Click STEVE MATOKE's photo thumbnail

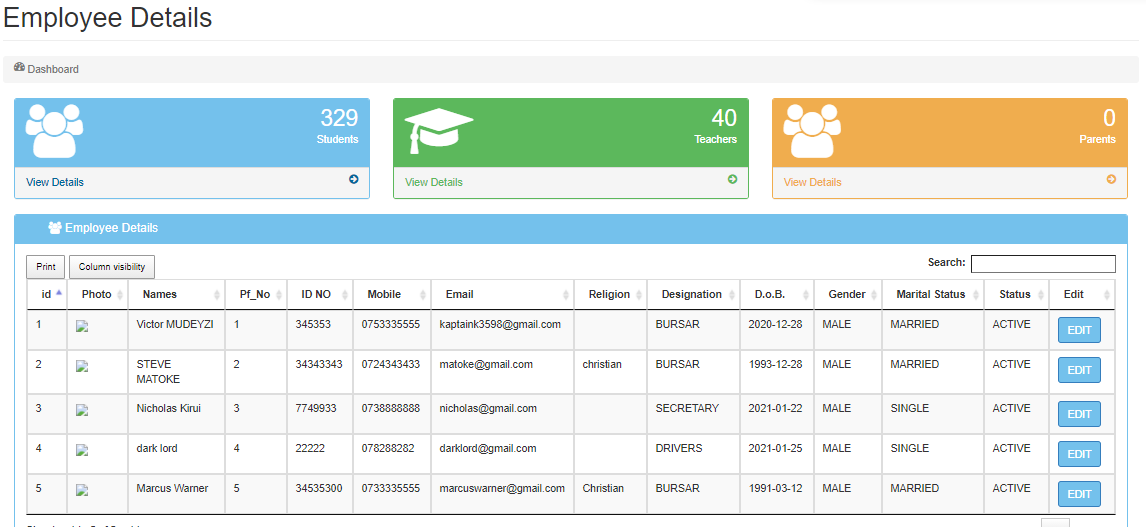(x=82, y=367)
